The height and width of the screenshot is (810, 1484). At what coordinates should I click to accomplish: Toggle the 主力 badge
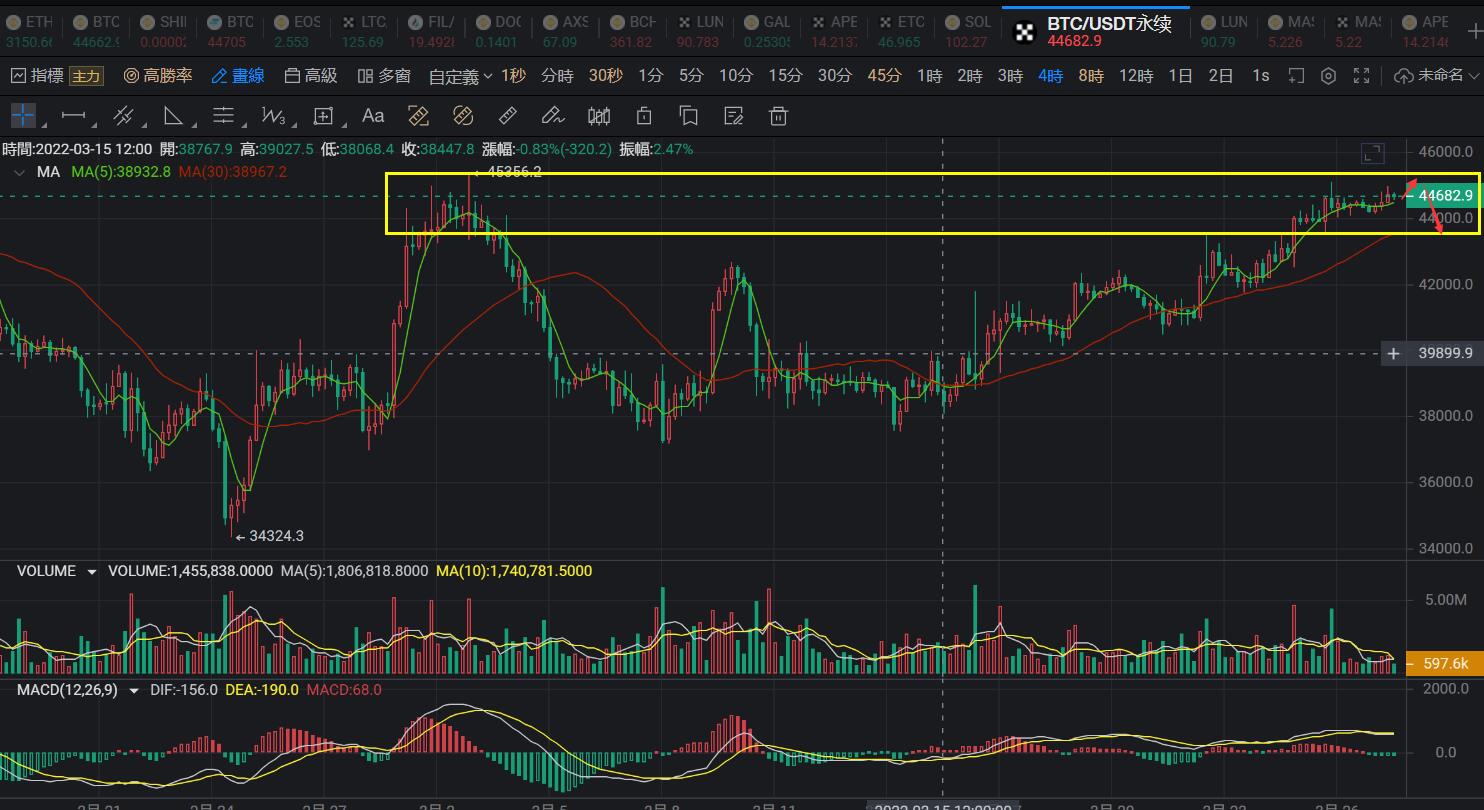click(x=86, y=76)
